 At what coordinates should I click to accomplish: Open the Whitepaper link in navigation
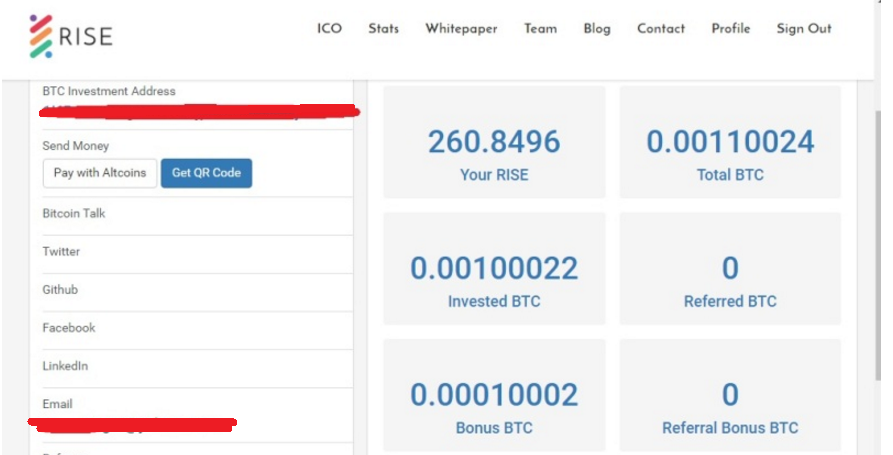click(x=461, y=29)
